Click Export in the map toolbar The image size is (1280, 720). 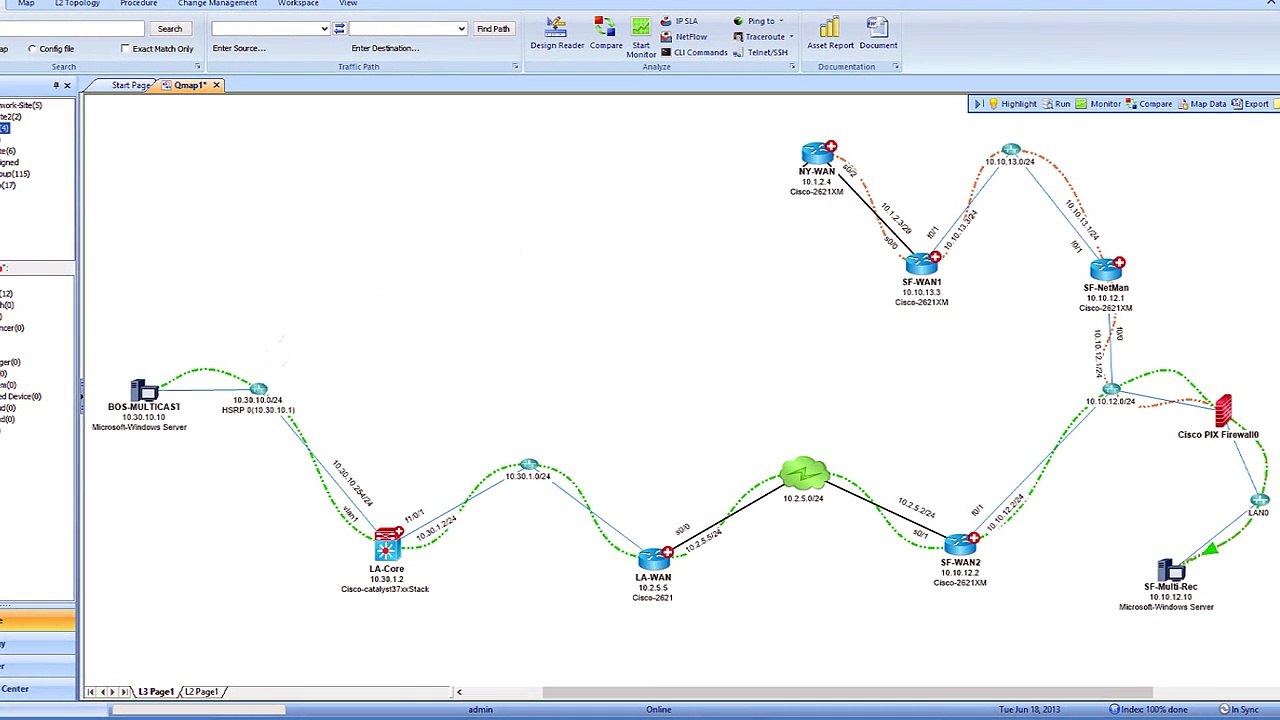1250,104
